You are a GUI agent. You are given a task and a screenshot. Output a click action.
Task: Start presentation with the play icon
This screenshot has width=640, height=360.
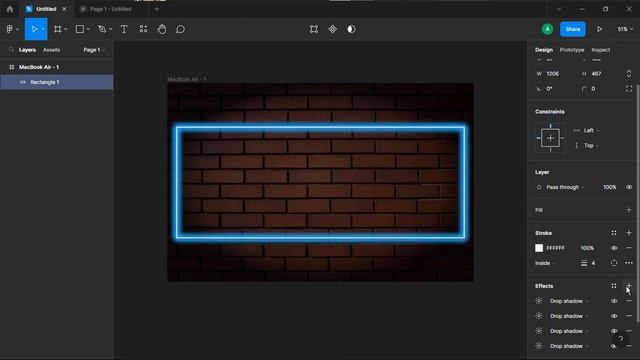click(599, 29)
